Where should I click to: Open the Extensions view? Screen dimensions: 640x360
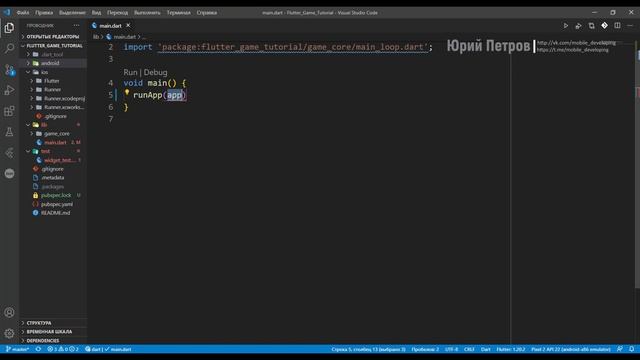click(x=9, y=111)
